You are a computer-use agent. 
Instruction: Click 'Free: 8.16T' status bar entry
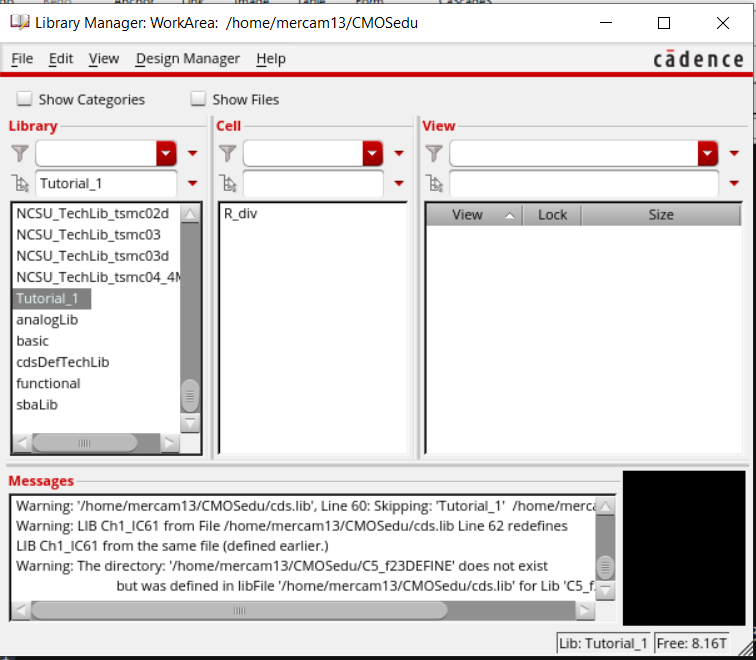[x=691, y=643]
